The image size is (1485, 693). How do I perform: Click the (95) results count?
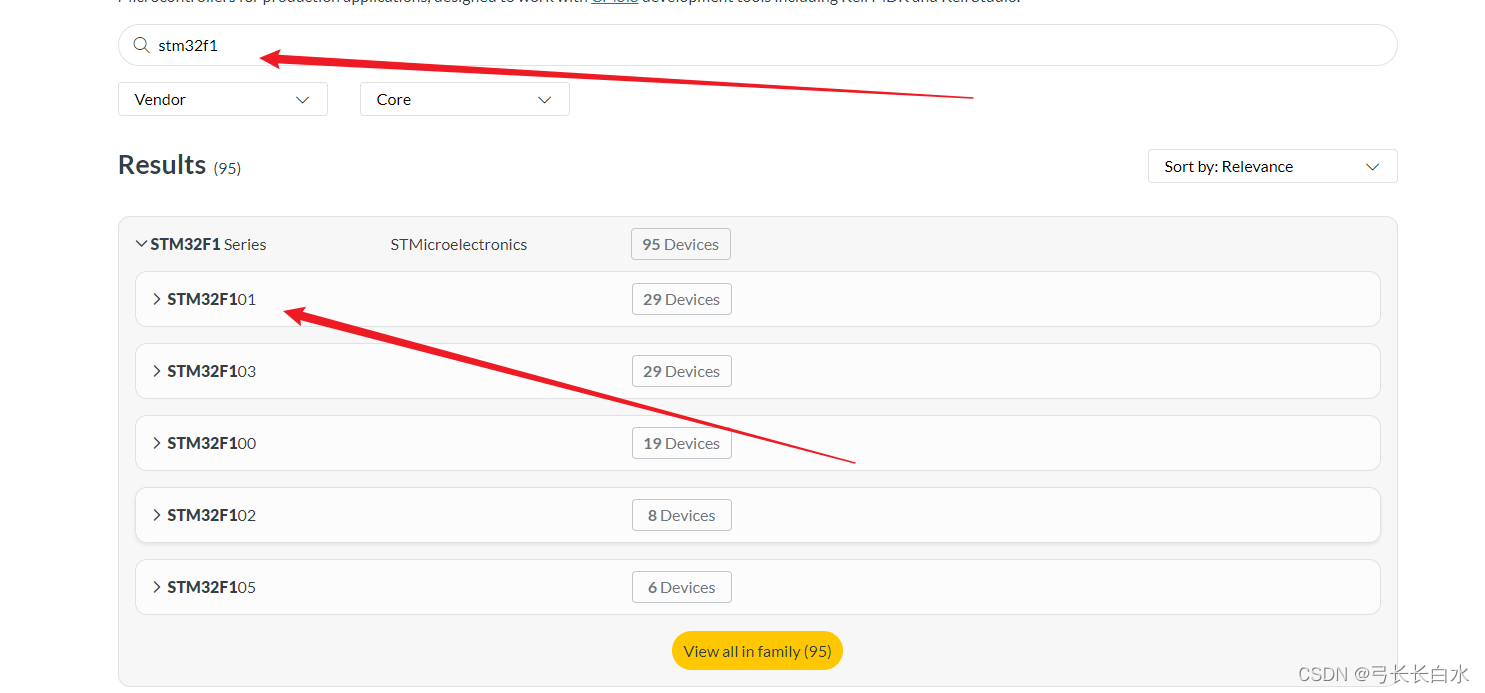click(227, 168)
